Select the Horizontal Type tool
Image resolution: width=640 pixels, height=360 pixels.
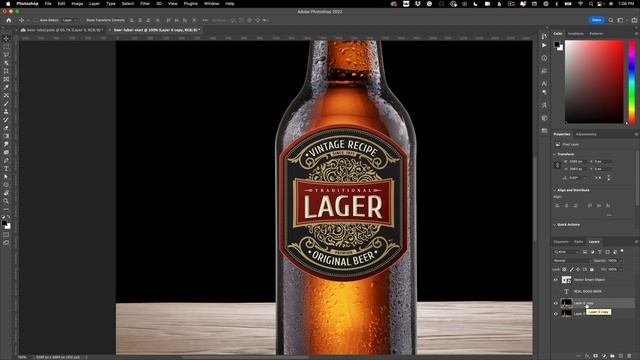(6, 169)
